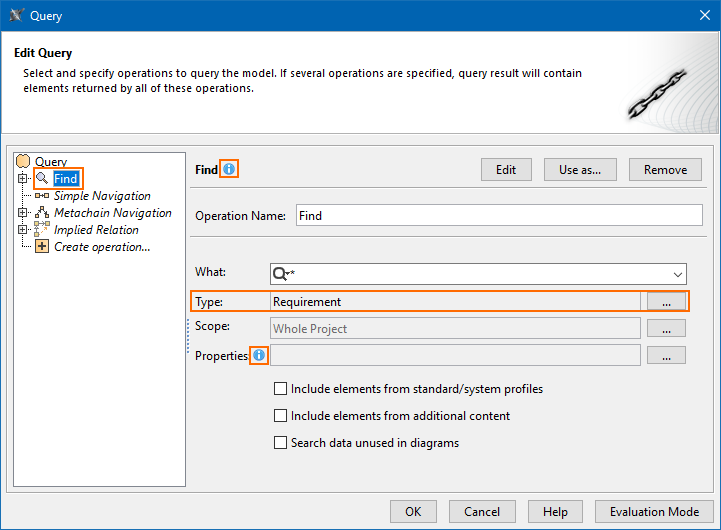Screen dimensions: 721x530
Task: Expand the Implied Relation tree node
Action: [x=22, y=230]
